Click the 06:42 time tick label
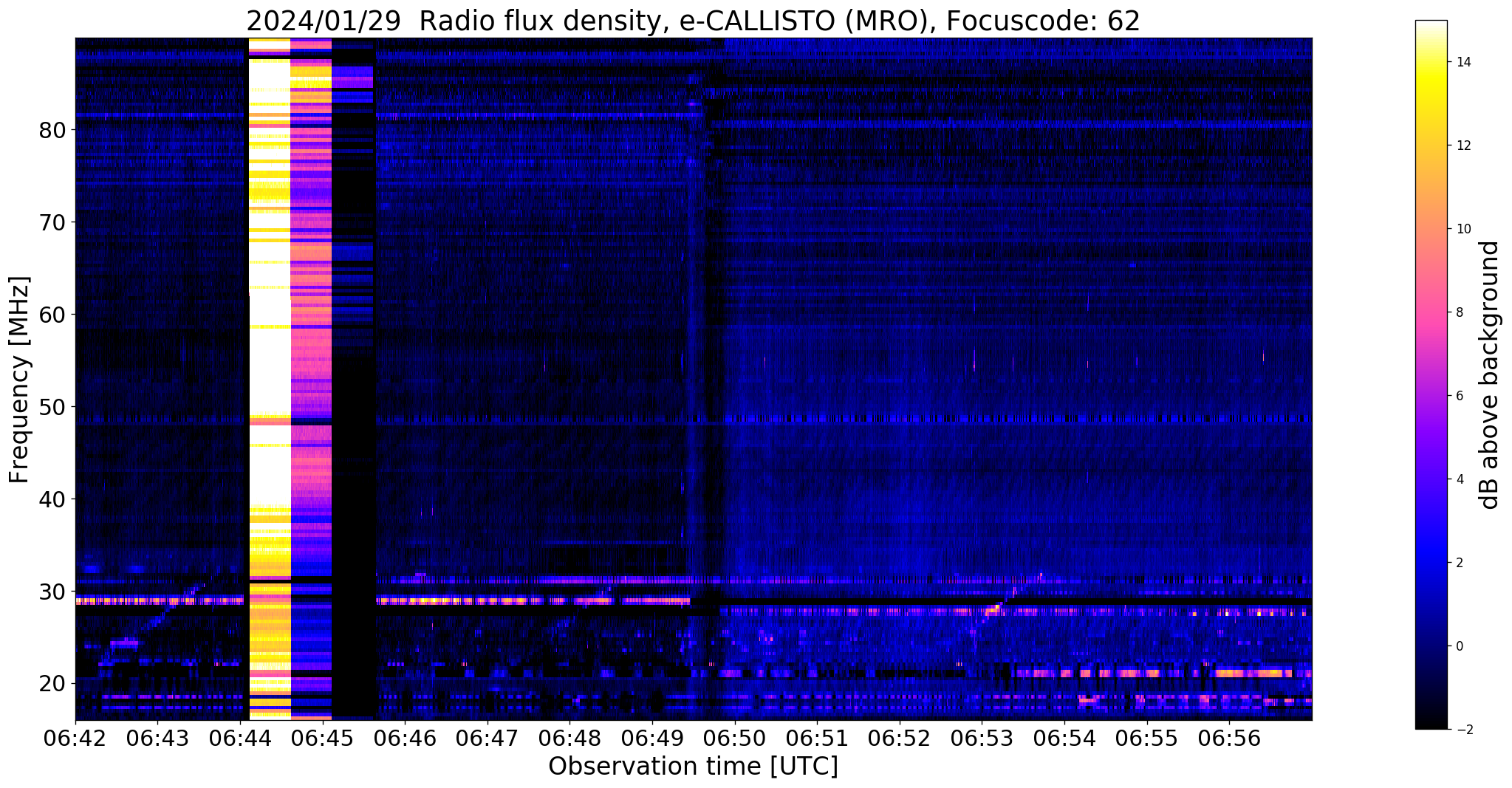This screenshot has width=1512, height=788. (x=75, y=739)
